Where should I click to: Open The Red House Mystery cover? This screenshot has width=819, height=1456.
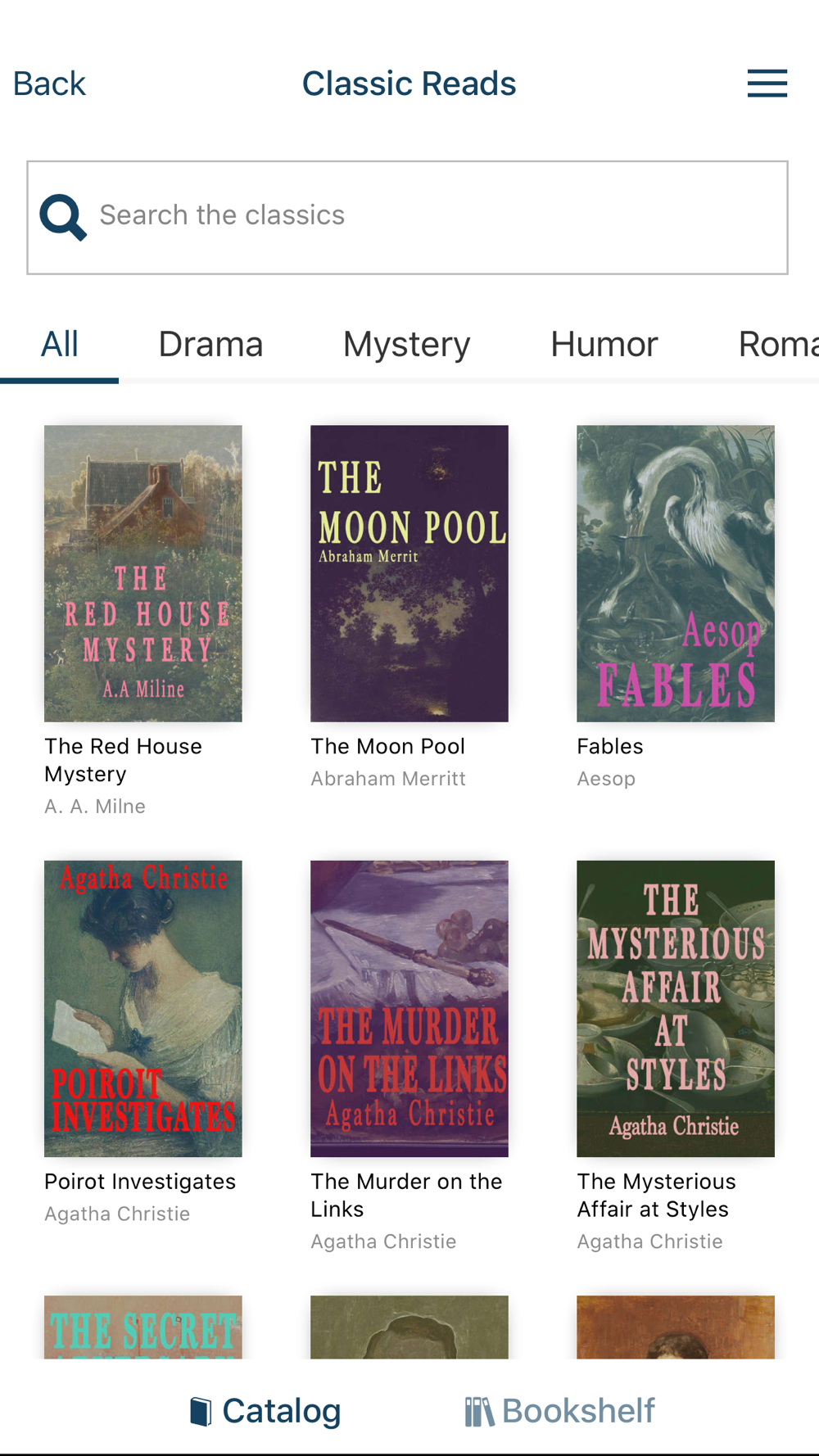[x=143, y=573]
